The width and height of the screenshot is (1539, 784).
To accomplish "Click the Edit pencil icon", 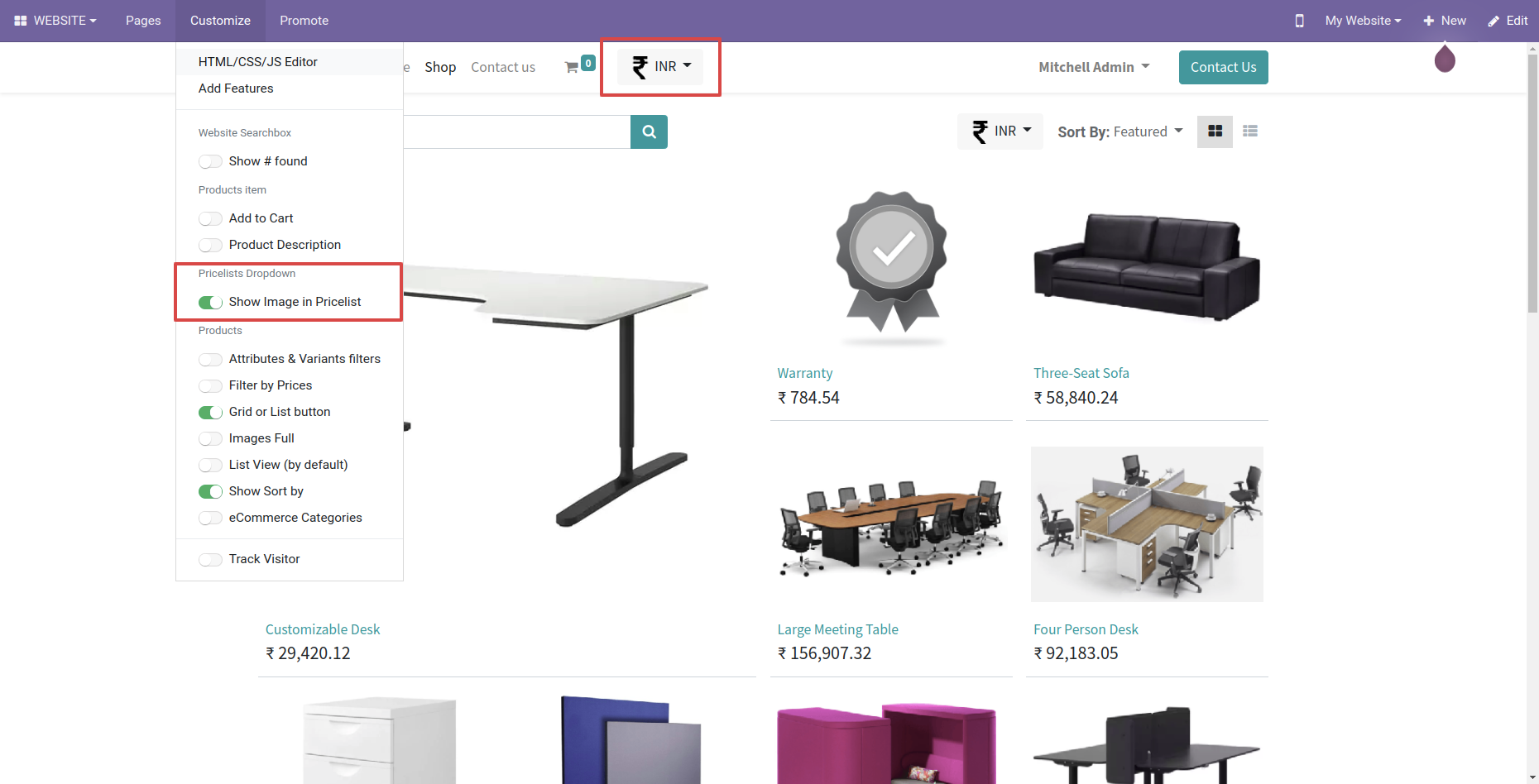I will point(1493,21).
